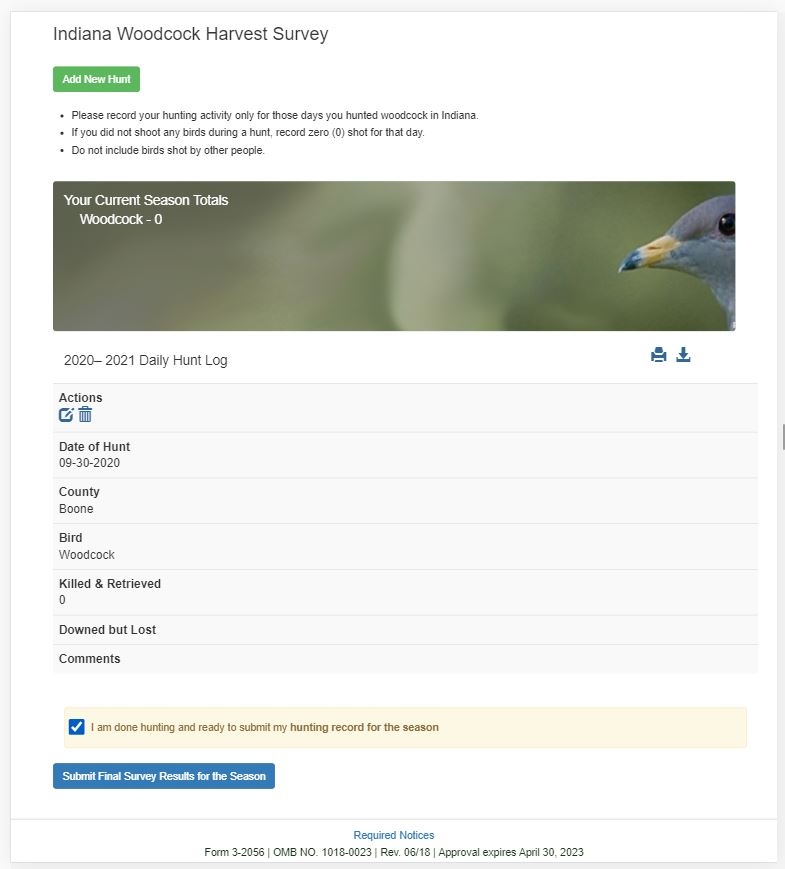The image size is (785, 869).
Task: Print the Daily Hunt Log
Action: 659,355
